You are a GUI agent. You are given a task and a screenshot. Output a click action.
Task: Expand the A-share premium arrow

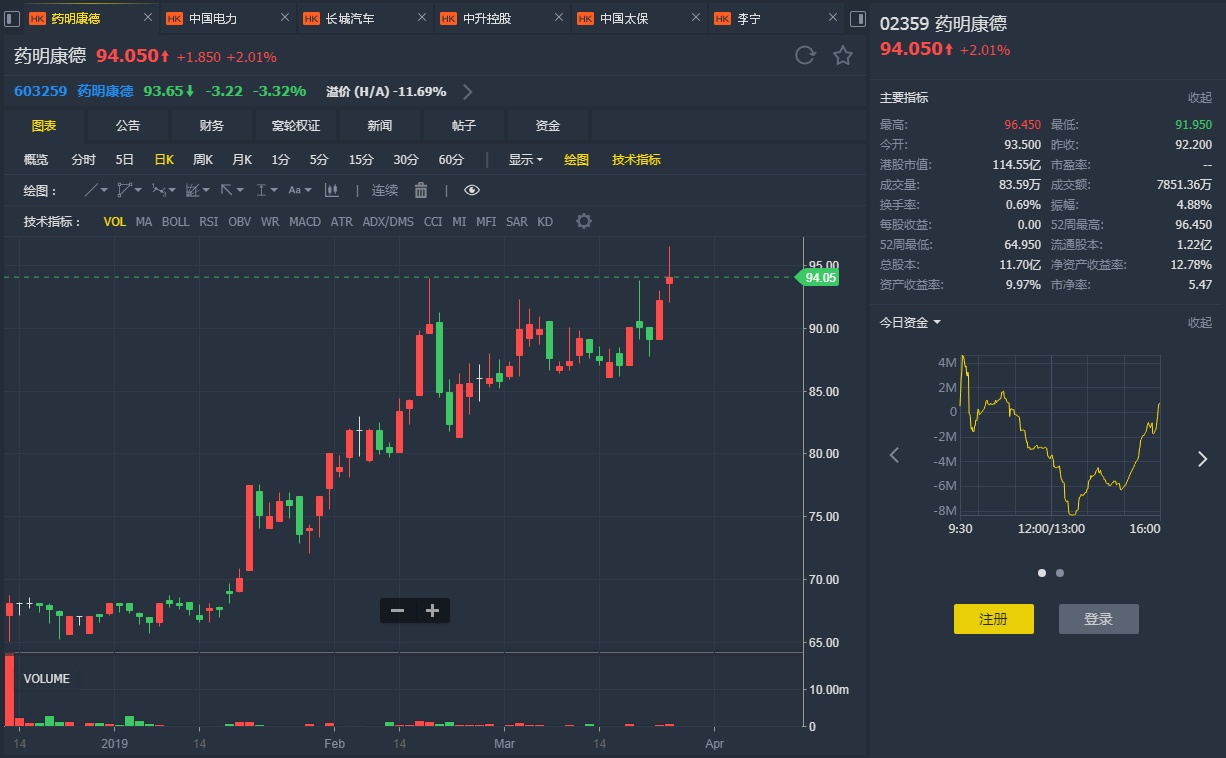coord(467,92)
